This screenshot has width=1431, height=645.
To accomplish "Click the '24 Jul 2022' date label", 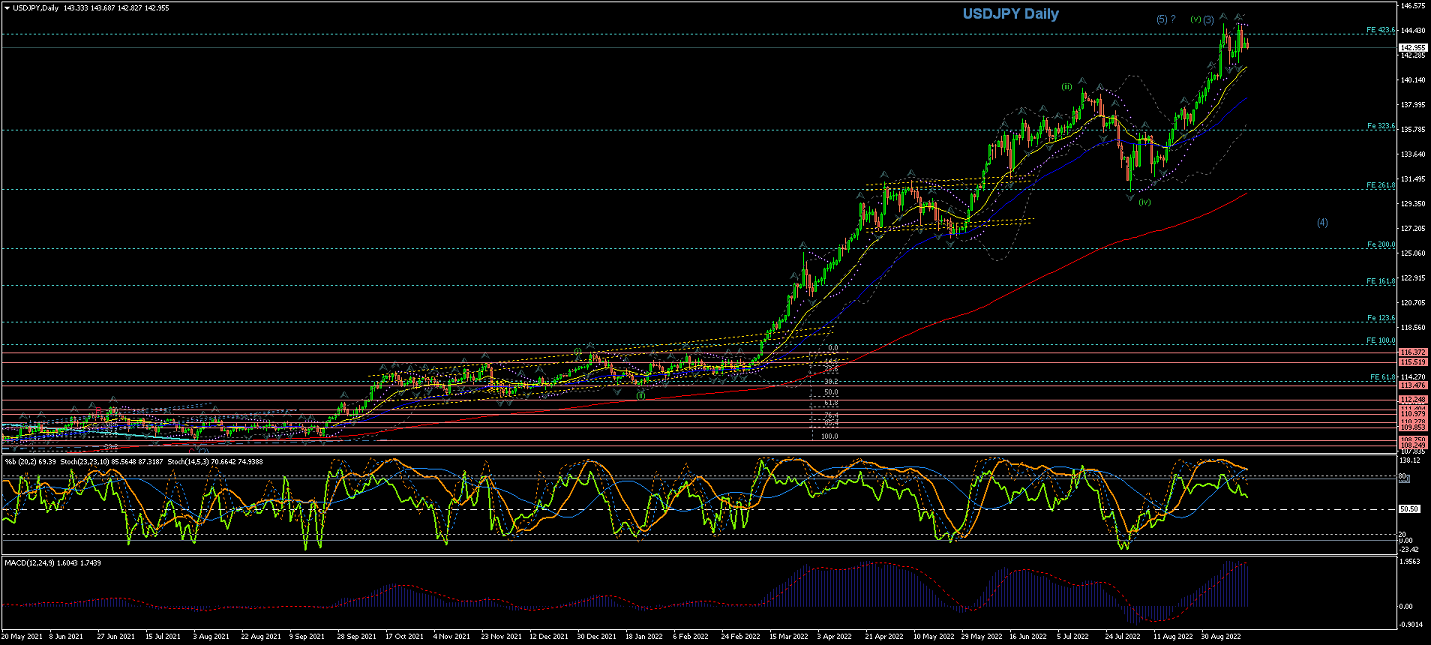I will tap(1123, 636).
